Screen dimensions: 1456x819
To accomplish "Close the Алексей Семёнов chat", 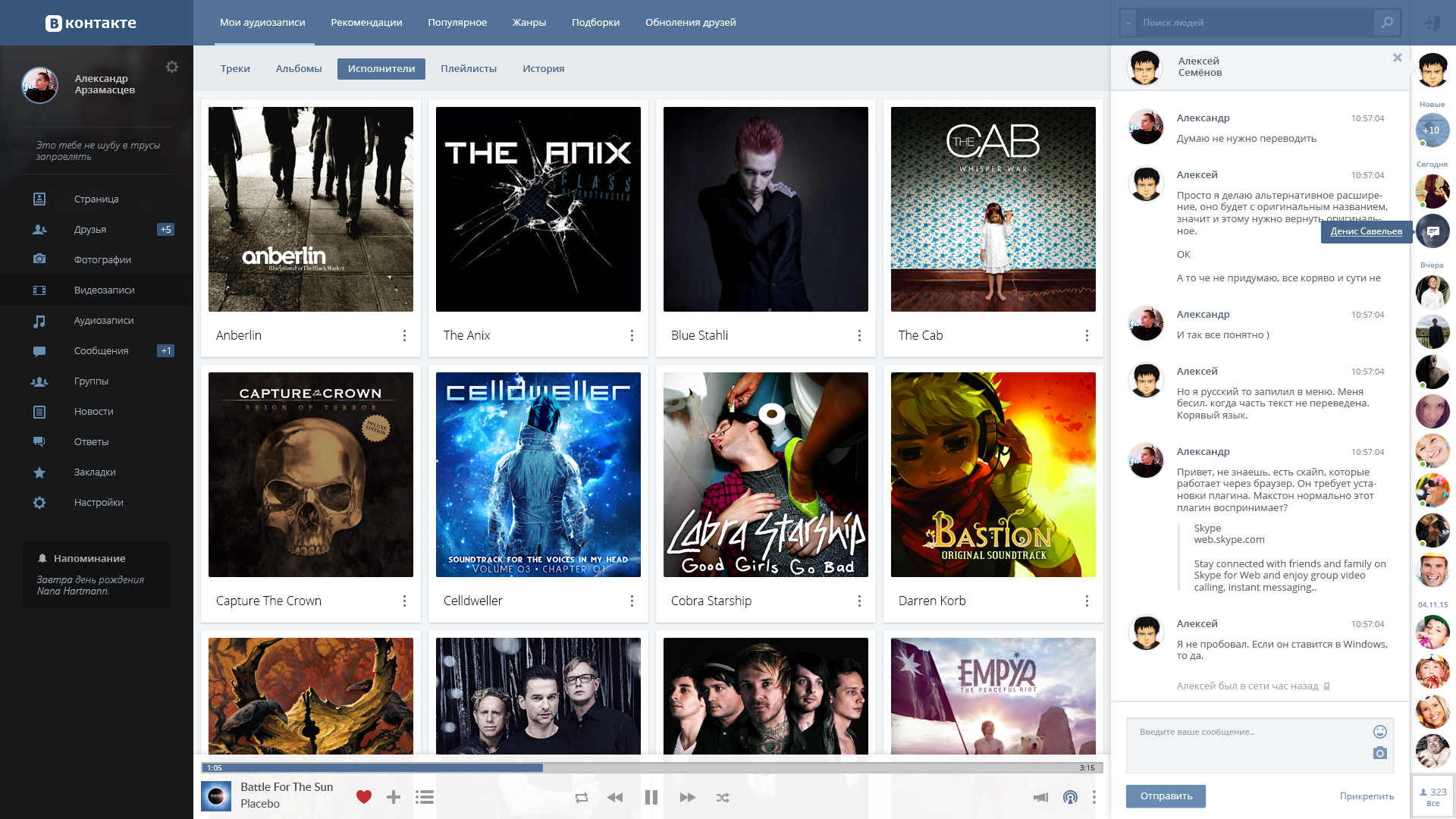I will [x=1398, y=58].
